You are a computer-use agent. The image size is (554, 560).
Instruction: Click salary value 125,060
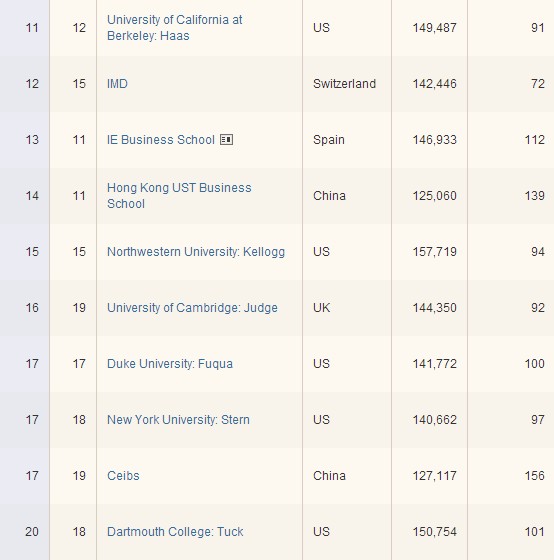[434, 196]
